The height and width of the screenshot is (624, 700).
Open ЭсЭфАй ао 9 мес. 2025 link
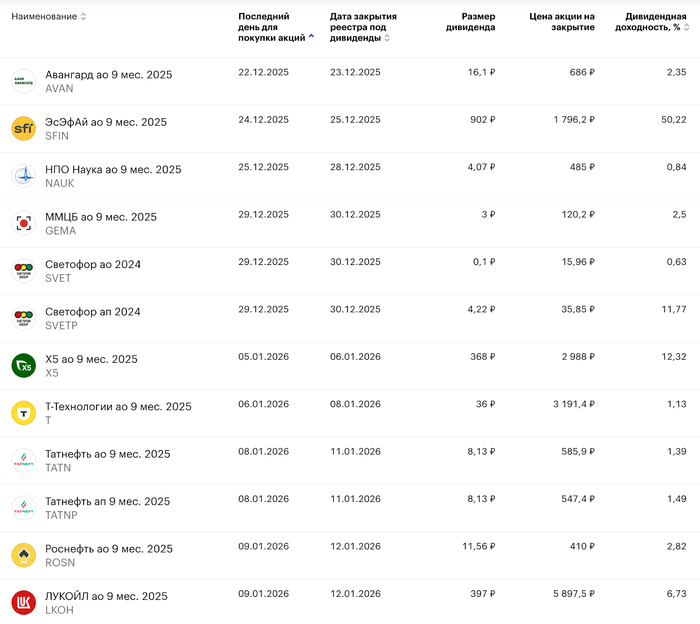[x=106, y=122]
